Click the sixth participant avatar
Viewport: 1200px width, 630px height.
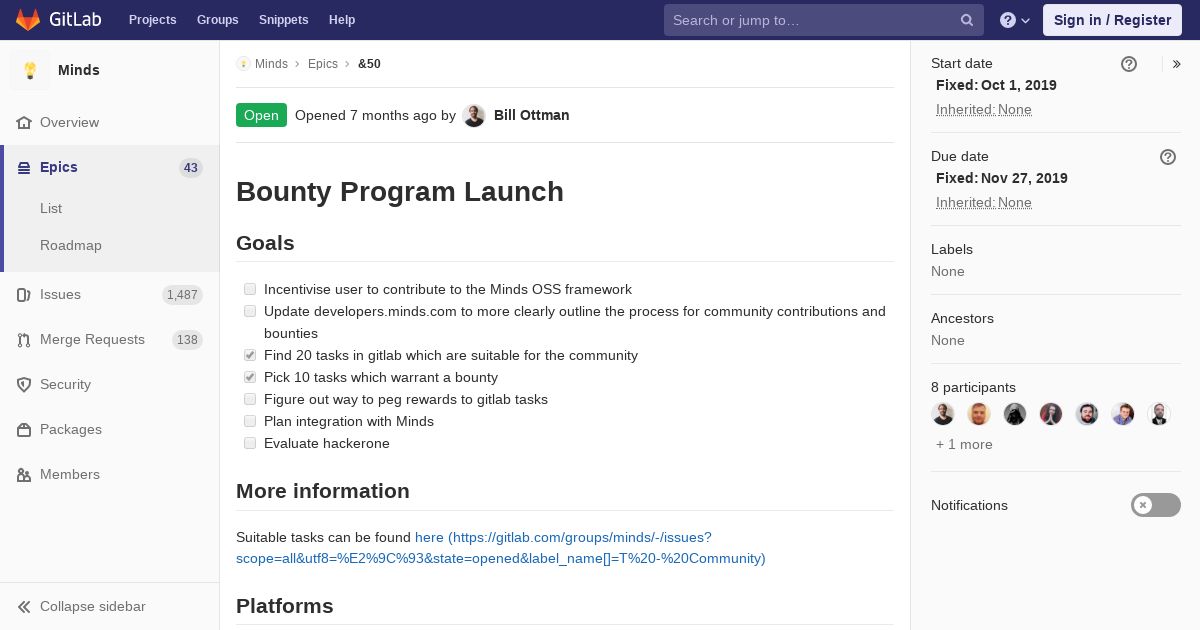coord(1123,414)
